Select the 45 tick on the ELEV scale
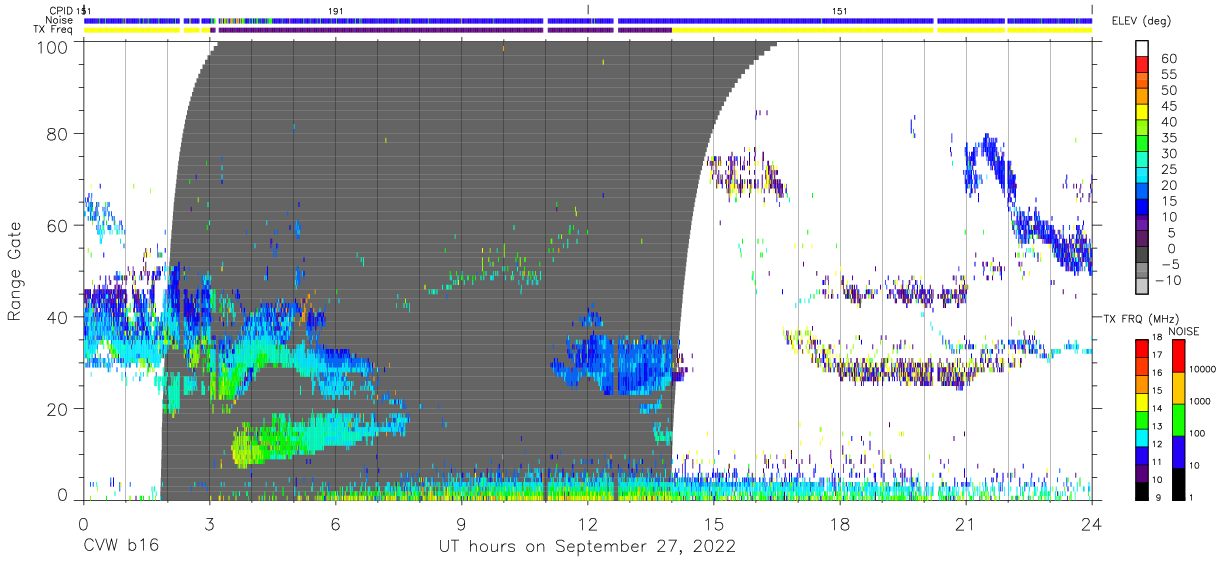The image size is (1228, 567). [1169, 106]
